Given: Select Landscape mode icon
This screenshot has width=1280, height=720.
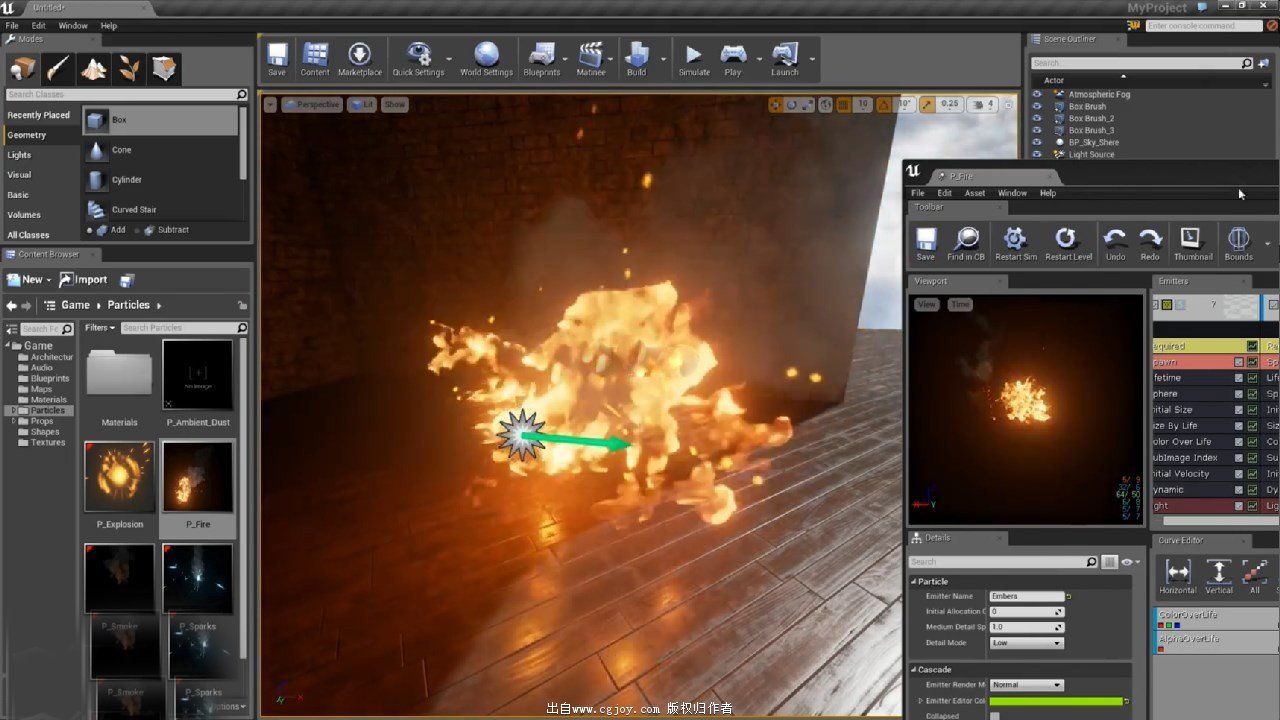Looking at the screenshot, I should (x=94, y=68).
